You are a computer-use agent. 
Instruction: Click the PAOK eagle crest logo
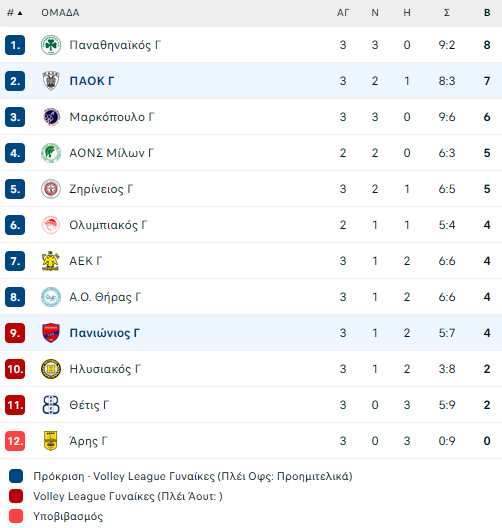click(x=51, y=81)
